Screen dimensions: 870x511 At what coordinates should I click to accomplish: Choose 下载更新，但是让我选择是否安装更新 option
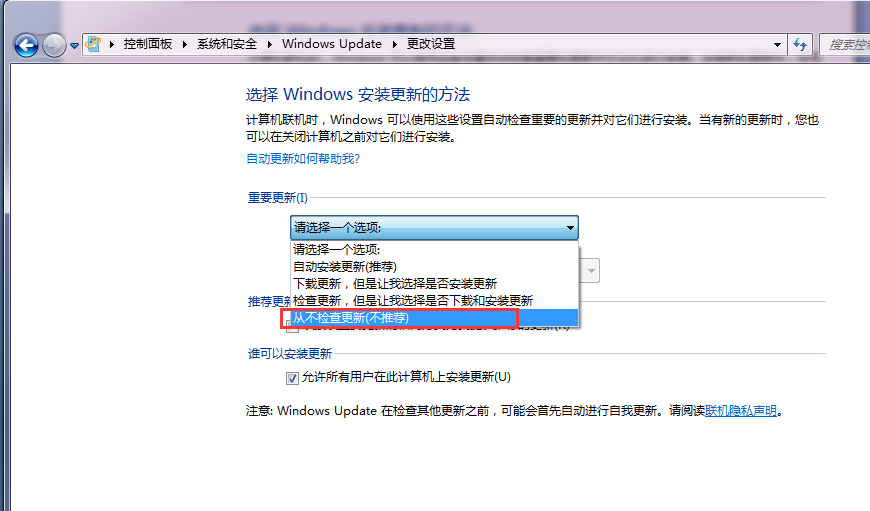434,284
